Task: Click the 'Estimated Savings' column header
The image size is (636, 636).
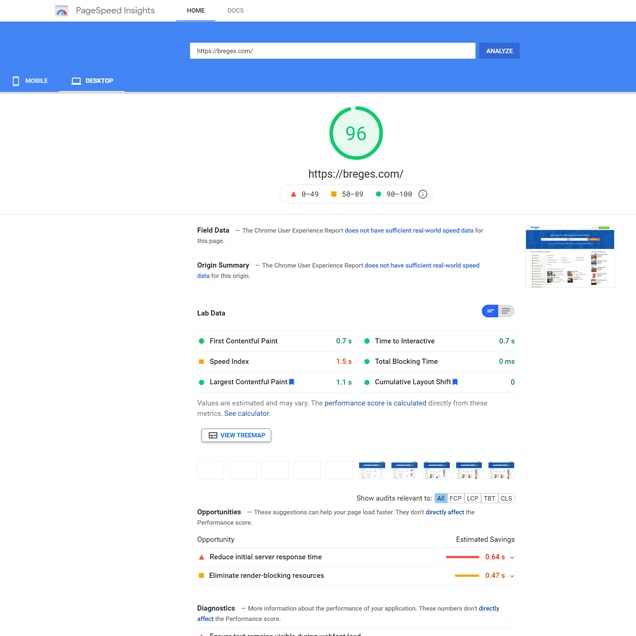Action: [x=485, y=539]
